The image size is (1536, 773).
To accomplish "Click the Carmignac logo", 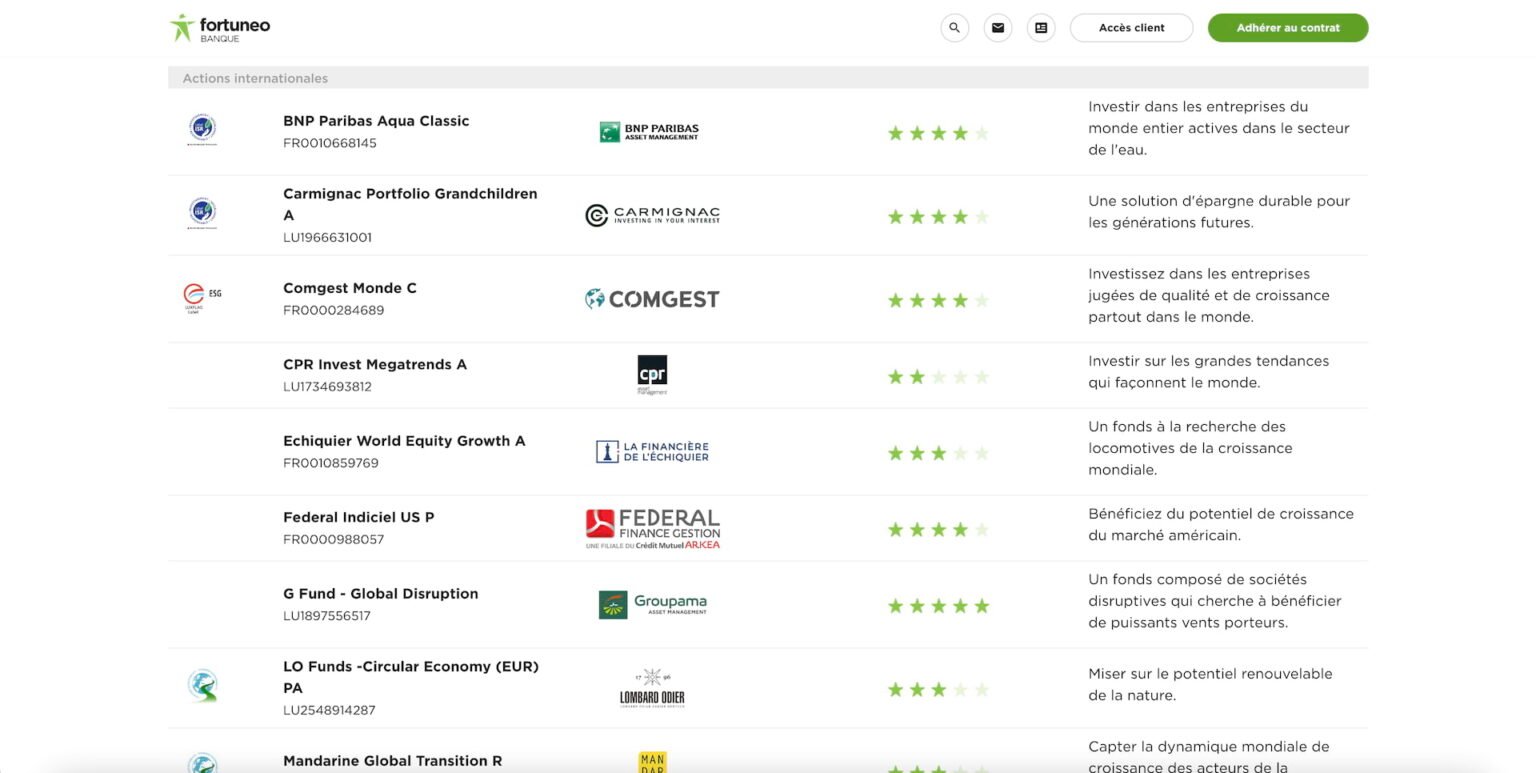I will [652, 215].
